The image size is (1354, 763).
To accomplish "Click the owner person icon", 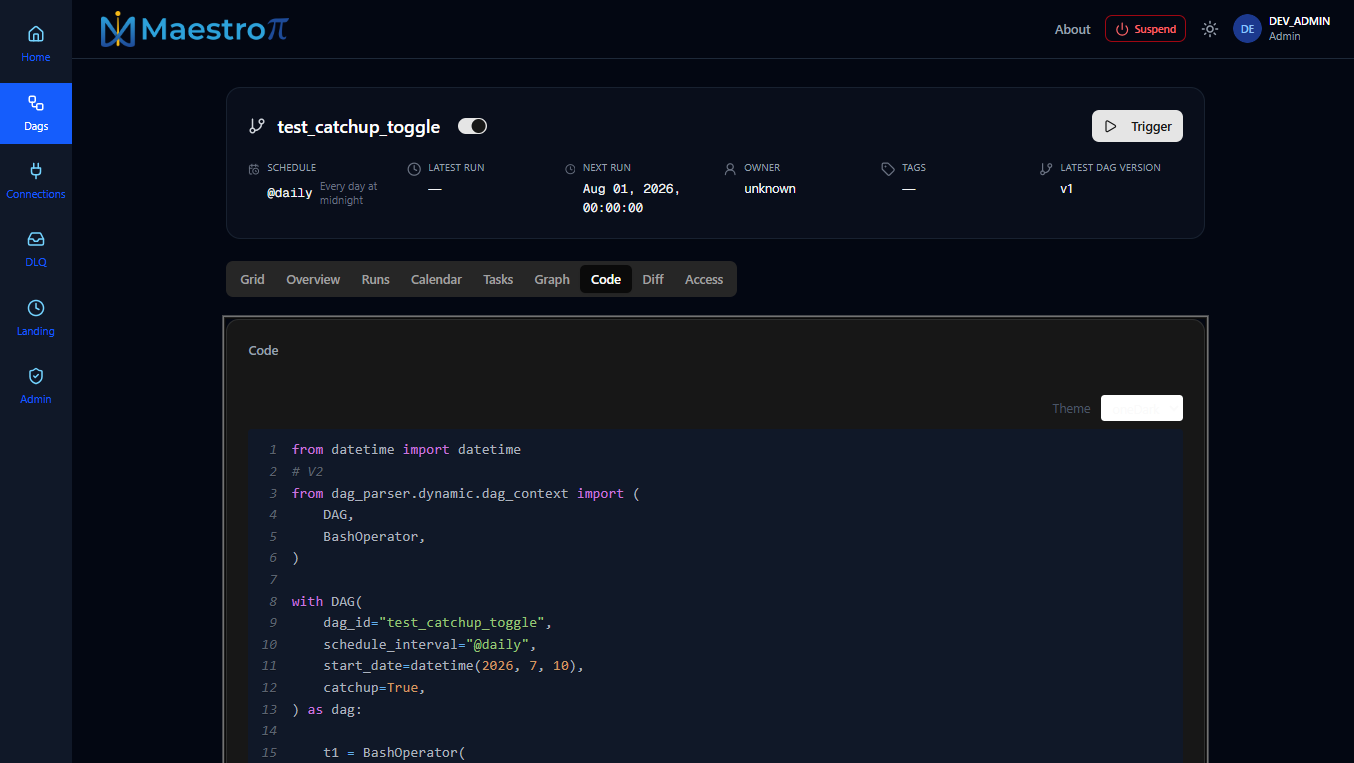I will click(730, 169).
